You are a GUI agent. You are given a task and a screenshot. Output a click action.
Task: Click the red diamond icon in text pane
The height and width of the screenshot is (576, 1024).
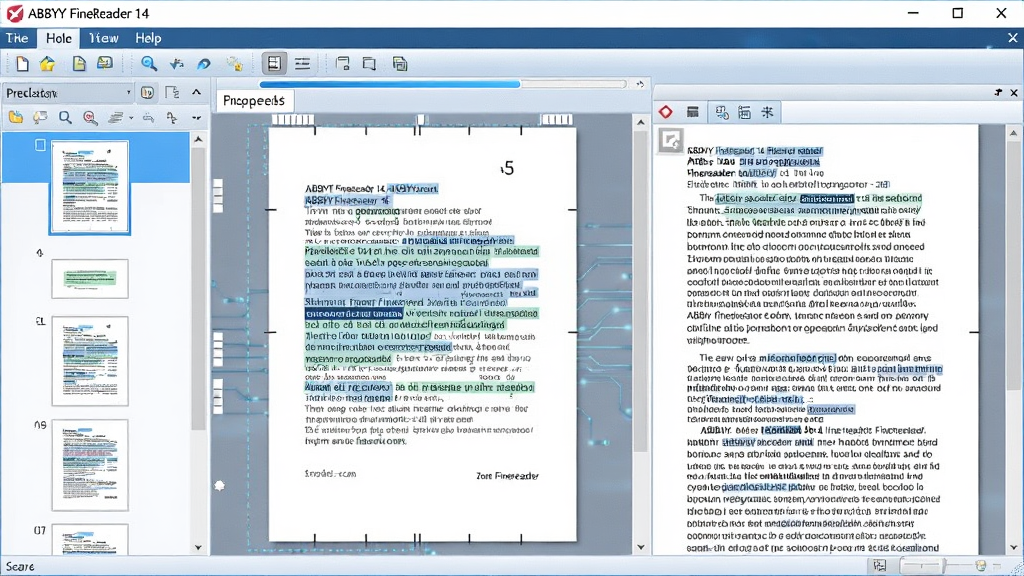click(665, 112)
